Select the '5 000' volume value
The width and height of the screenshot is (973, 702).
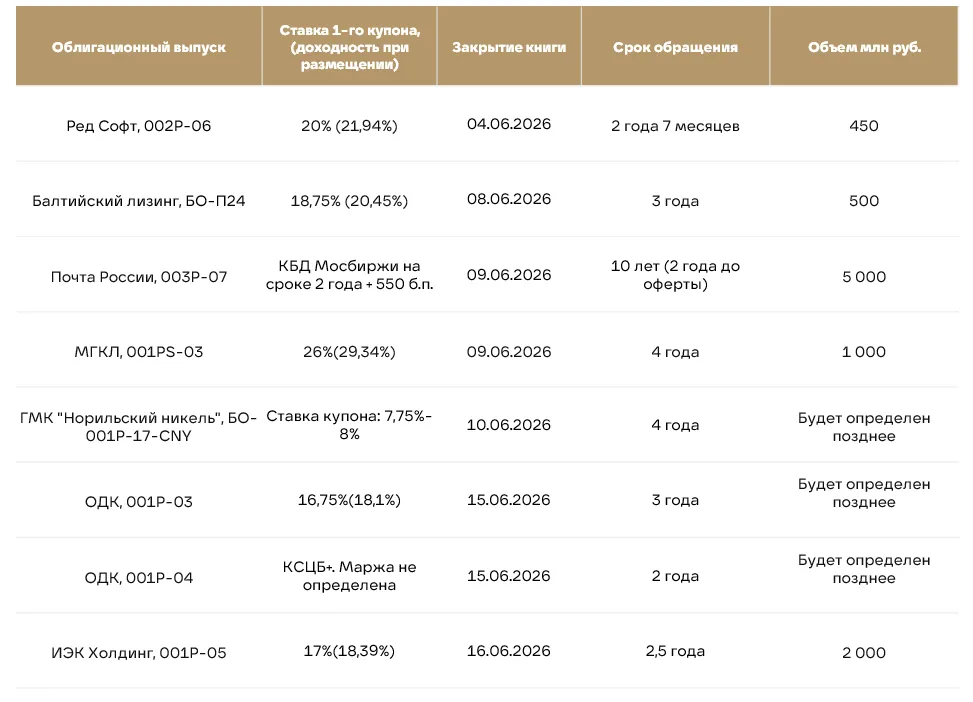click(864, 277)
